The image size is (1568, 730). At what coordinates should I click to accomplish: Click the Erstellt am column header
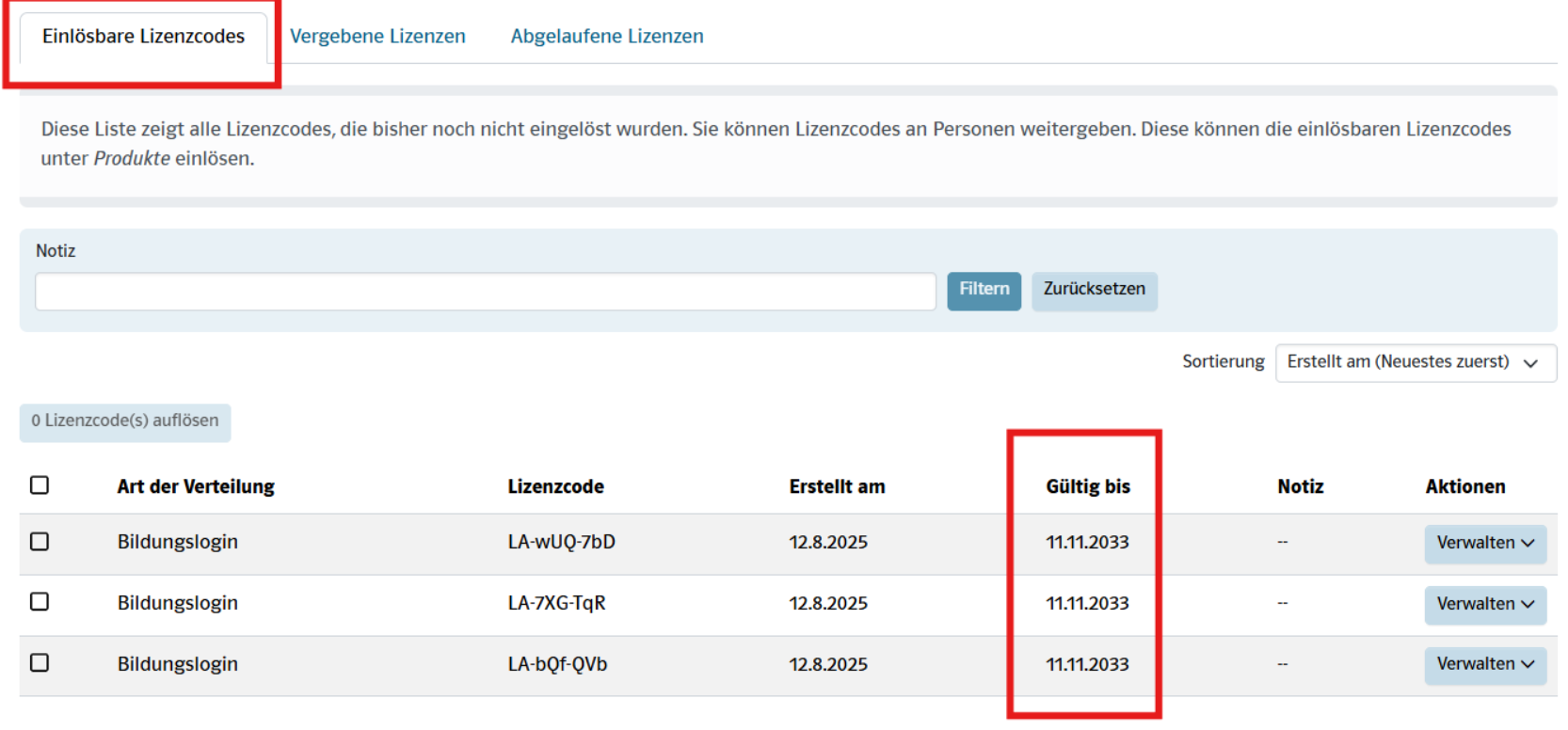click(837, 487)
